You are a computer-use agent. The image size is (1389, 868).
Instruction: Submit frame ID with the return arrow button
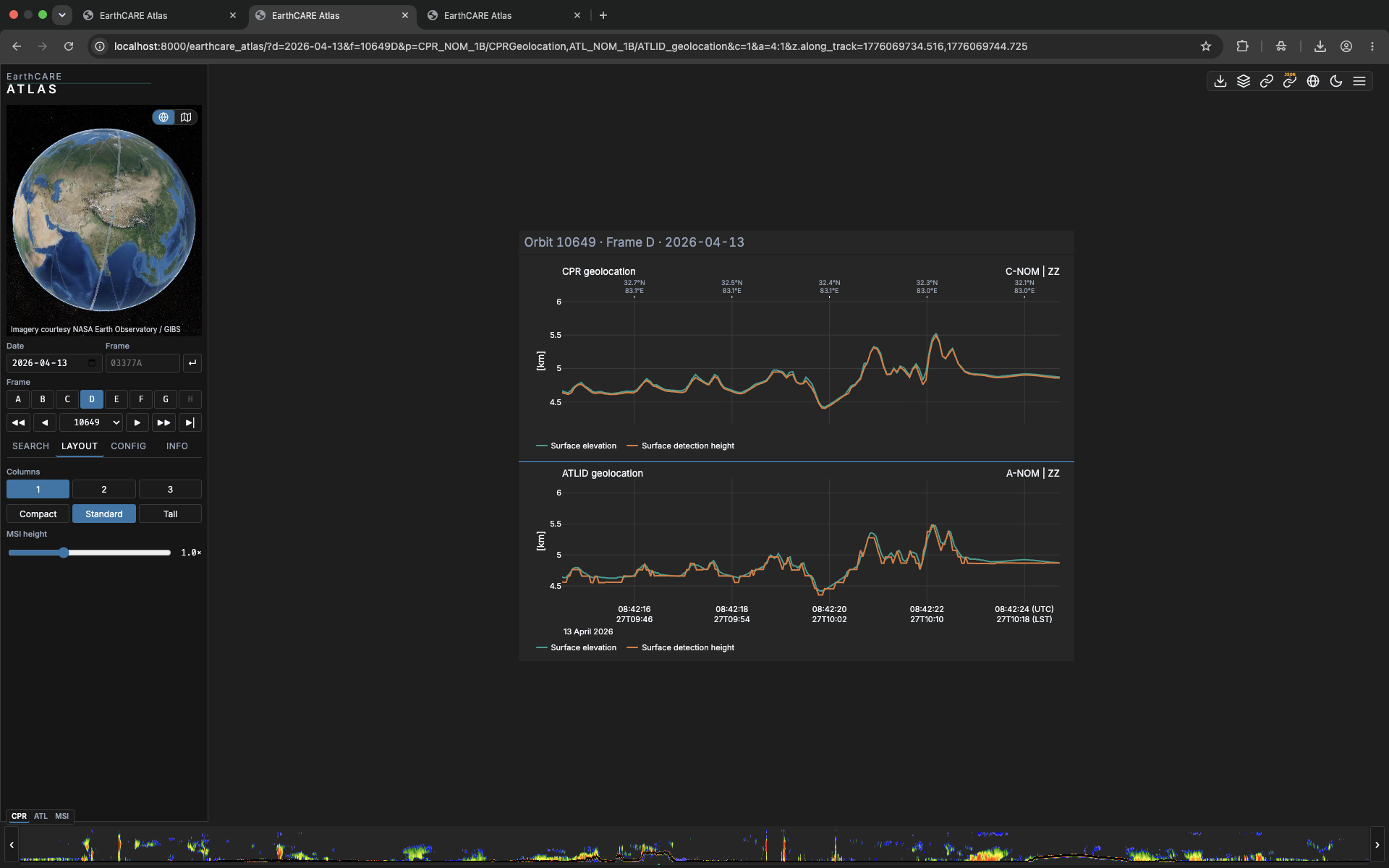[x=192, y=363]
